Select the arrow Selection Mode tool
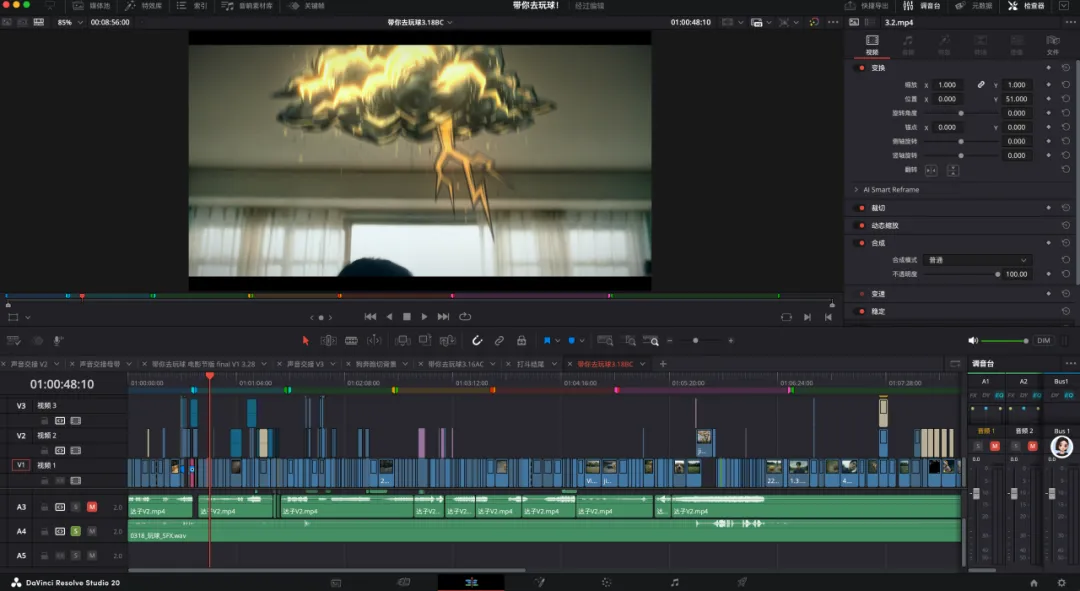1080x591 pixels. point(306,340)
